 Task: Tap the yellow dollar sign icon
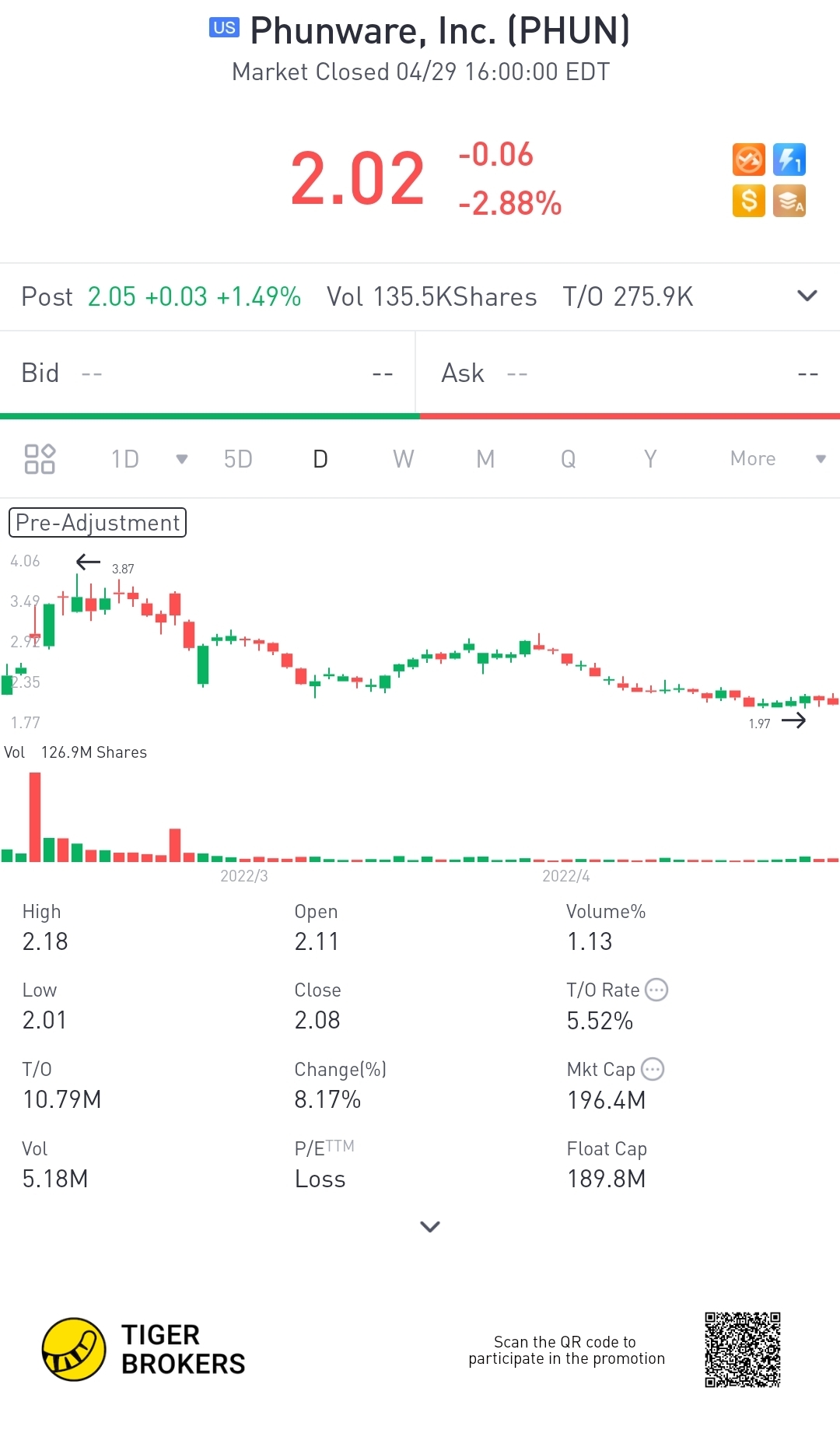click(x=749, y=201)
